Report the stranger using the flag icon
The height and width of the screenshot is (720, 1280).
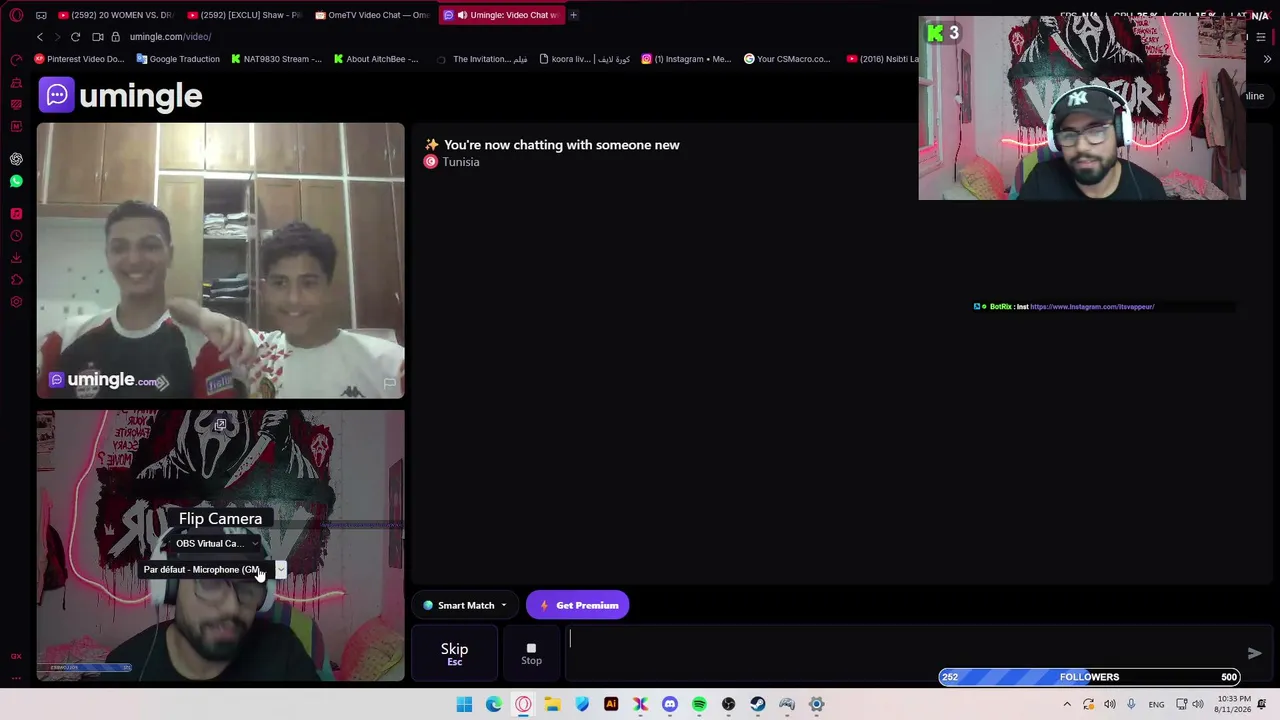pyautogui.click(x=389, y=383)
